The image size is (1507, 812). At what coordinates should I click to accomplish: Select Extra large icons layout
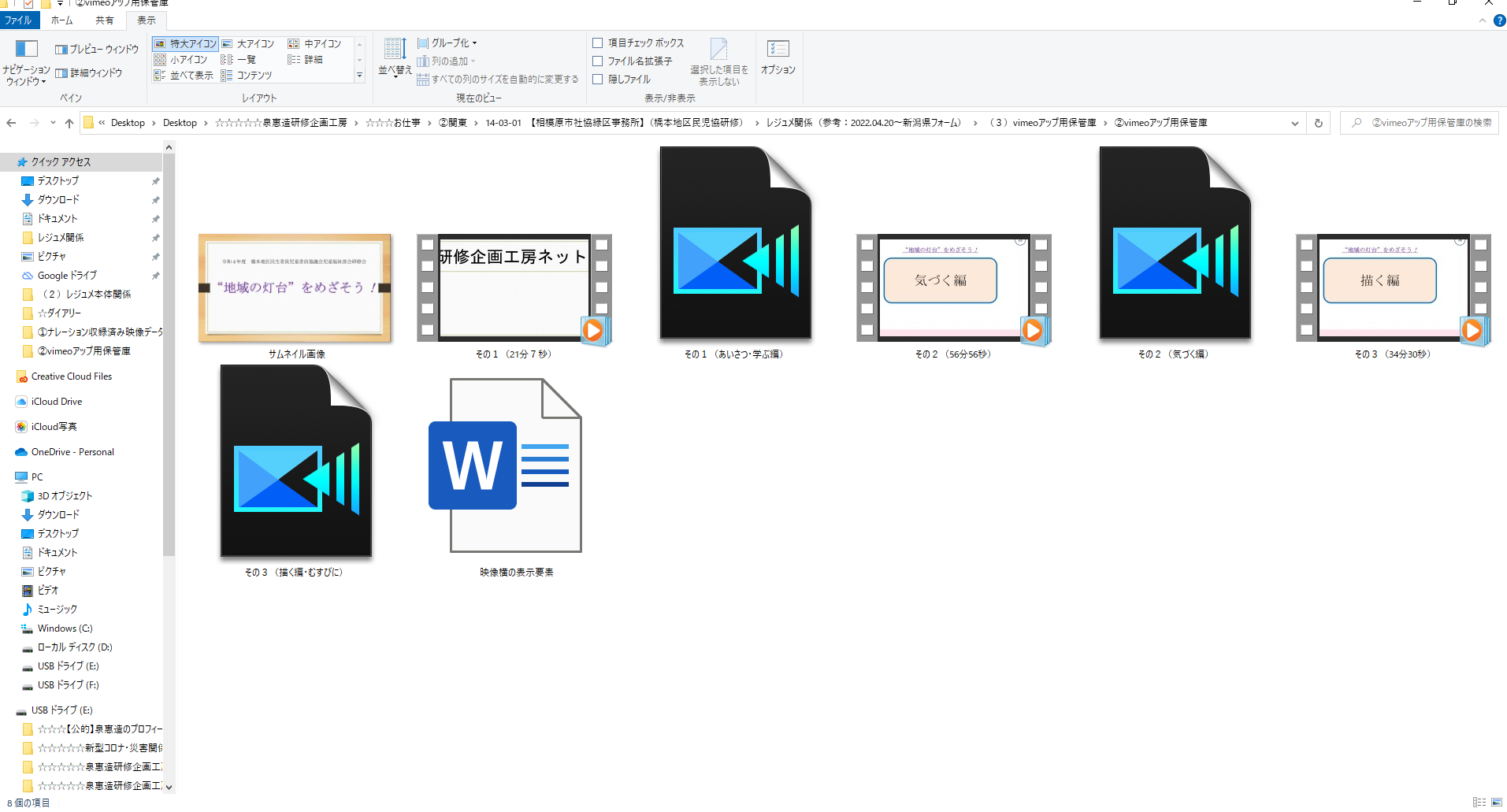coord(185,43)
